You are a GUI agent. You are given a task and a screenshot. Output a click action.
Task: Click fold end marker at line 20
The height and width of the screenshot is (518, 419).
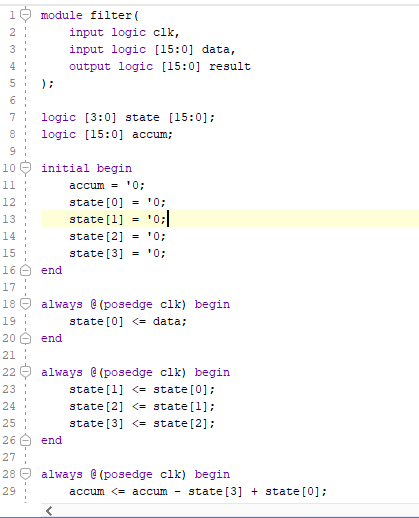point(25,338)
